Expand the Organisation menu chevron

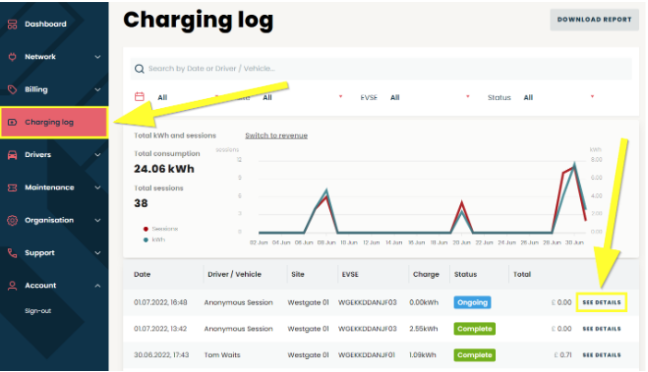click(x=98, y=220)
